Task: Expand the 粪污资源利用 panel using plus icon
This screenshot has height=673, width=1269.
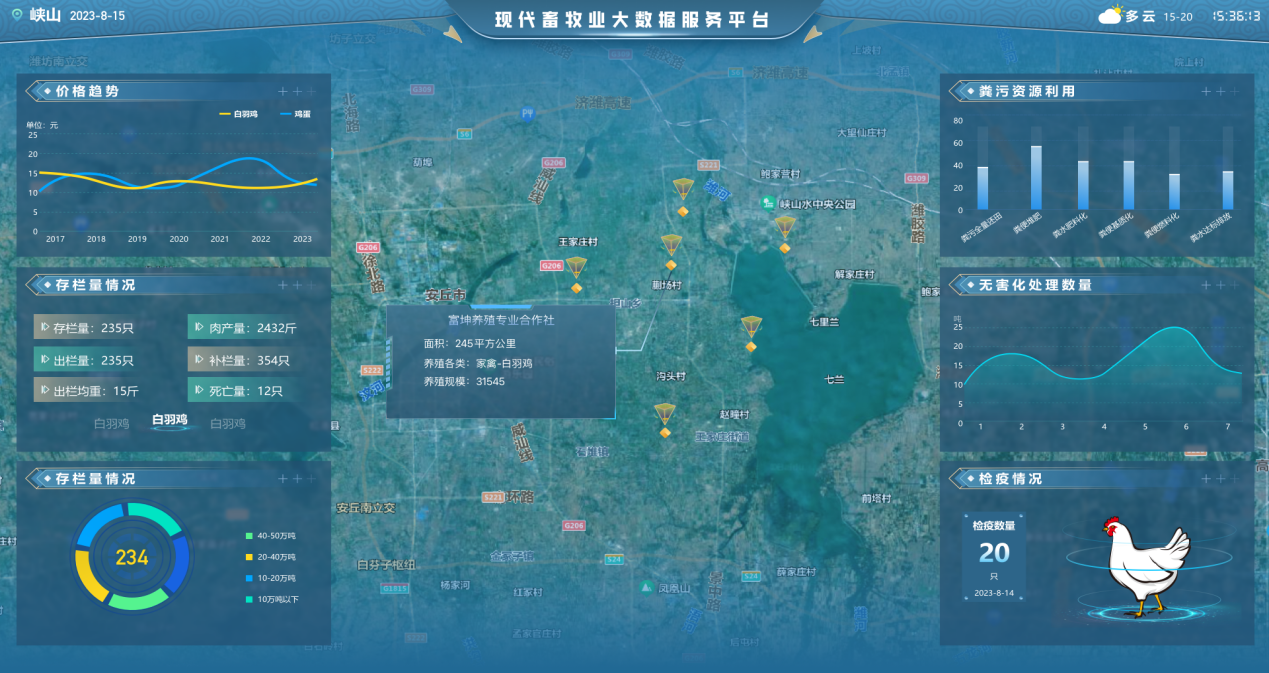Action: [1206, 91]
